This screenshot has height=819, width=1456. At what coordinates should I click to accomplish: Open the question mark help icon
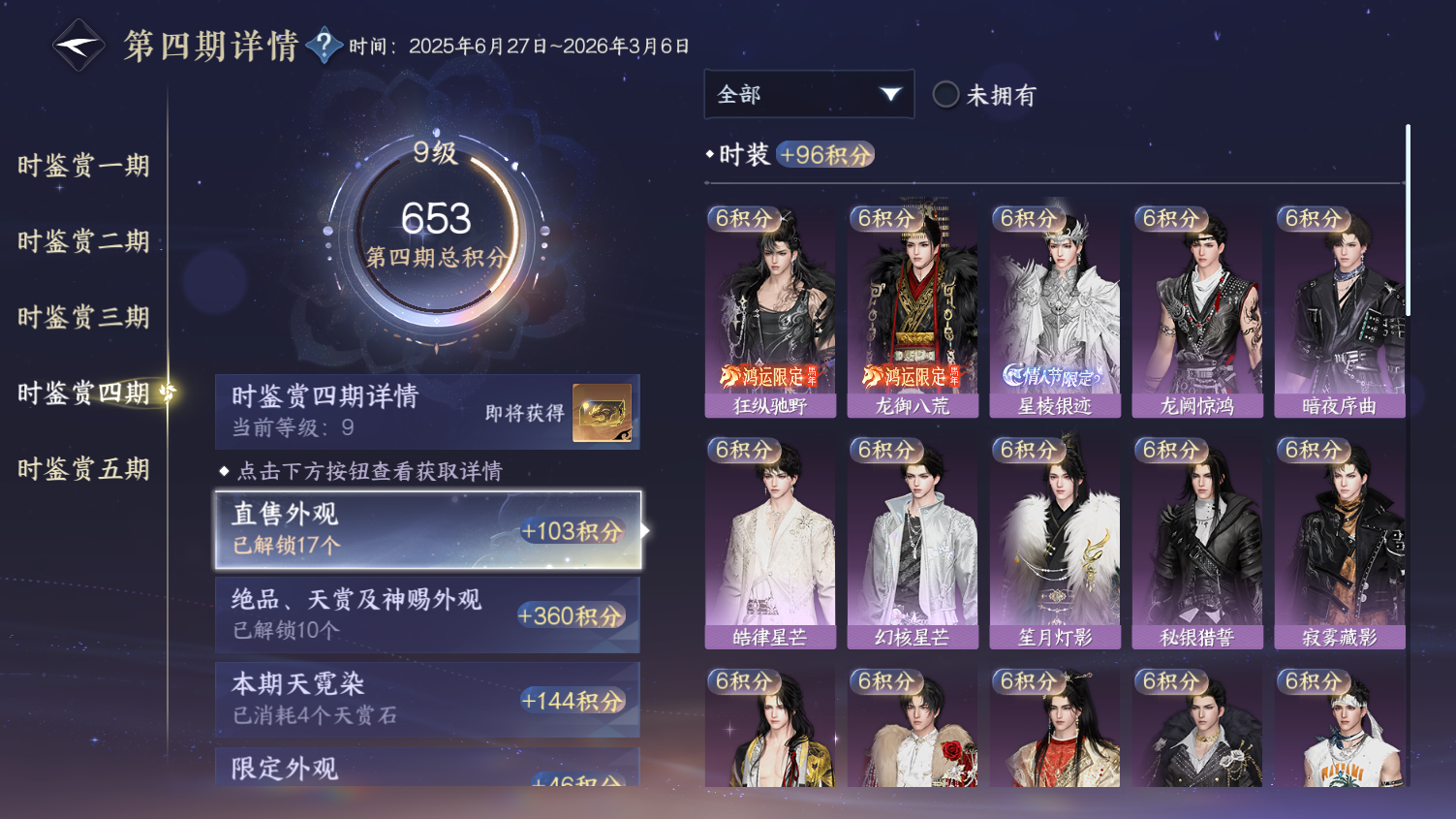(324, 45)
